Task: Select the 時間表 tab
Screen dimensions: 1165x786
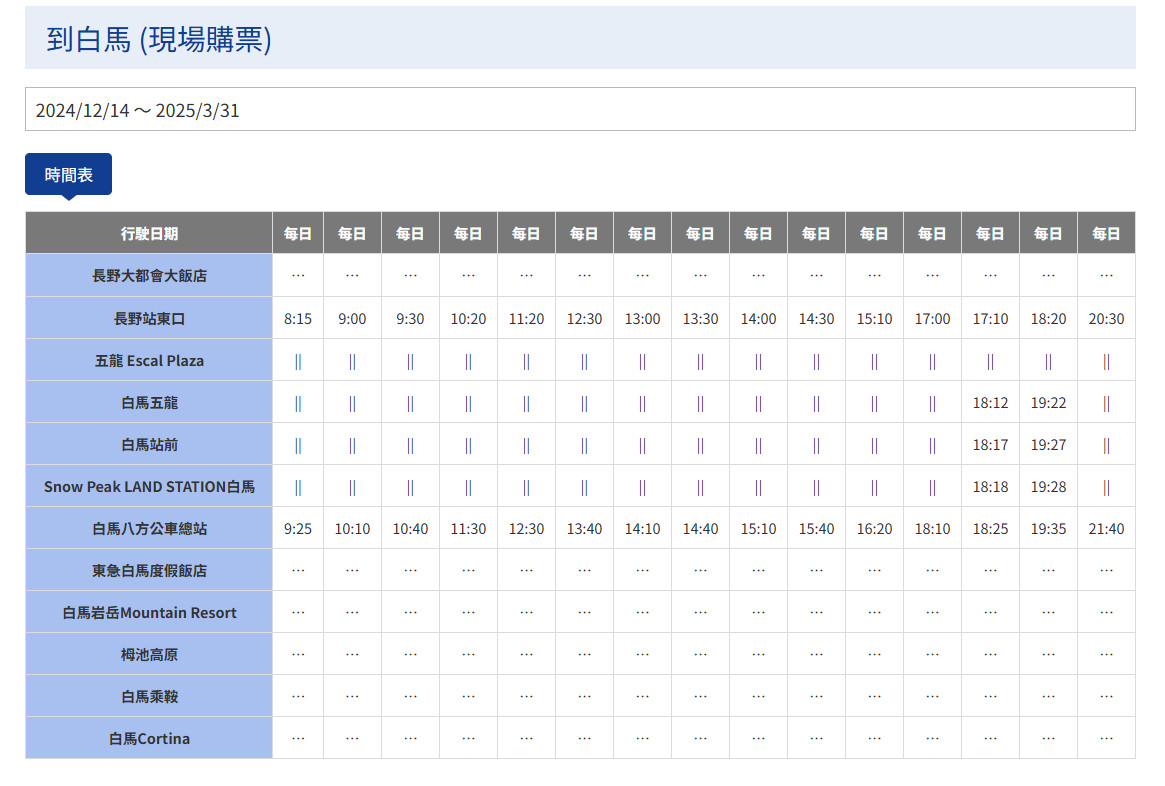Action: tap(68, 175)
